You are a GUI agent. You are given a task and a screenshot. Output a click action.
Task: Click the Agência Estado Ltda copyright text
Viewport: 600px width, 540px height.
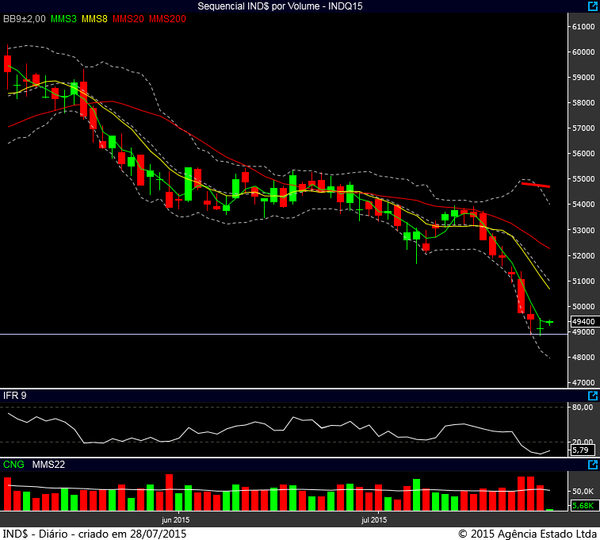[526, 533]
